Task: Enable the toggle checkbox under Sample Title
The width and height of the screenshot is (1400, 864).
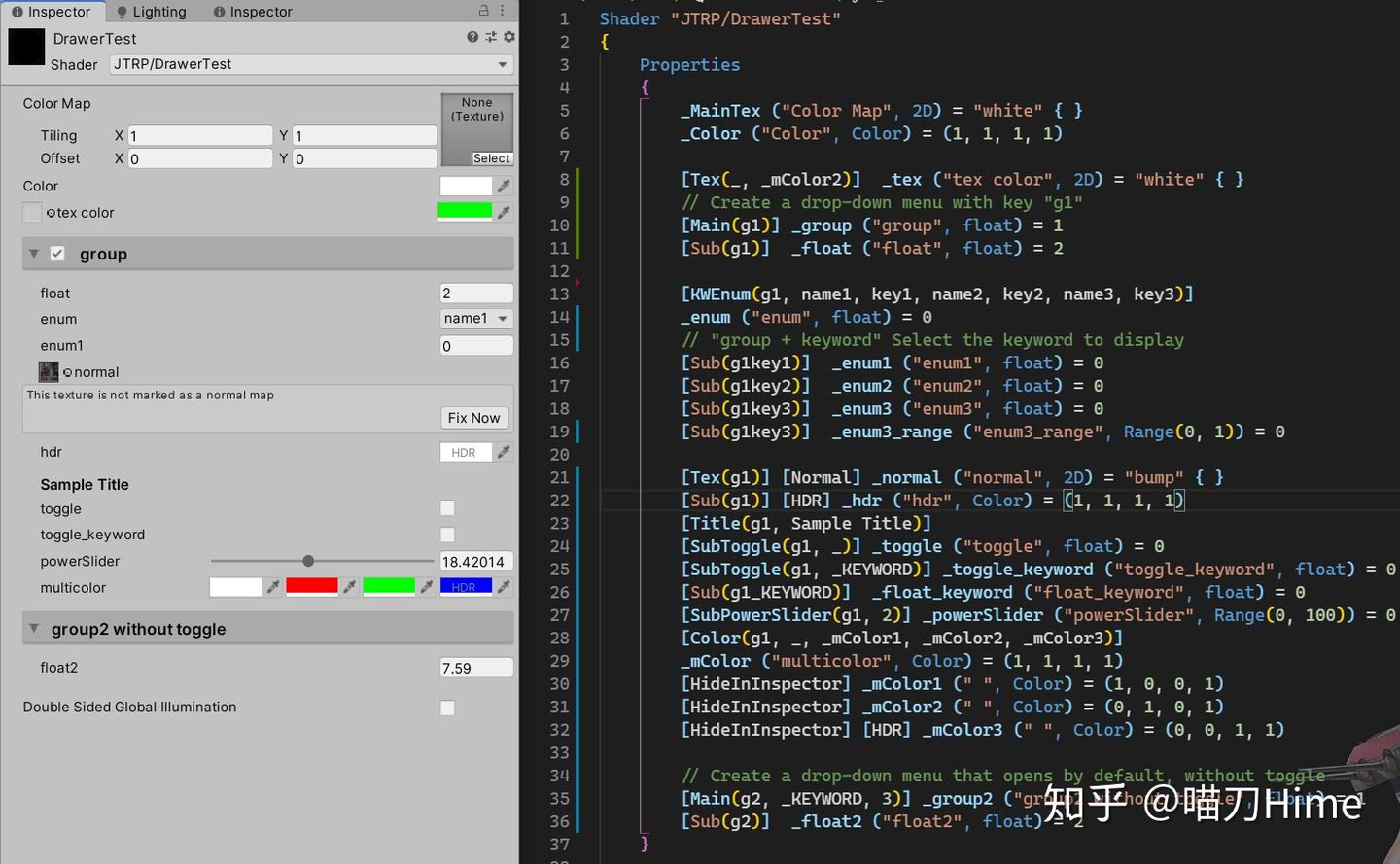Action: (446, 508)
